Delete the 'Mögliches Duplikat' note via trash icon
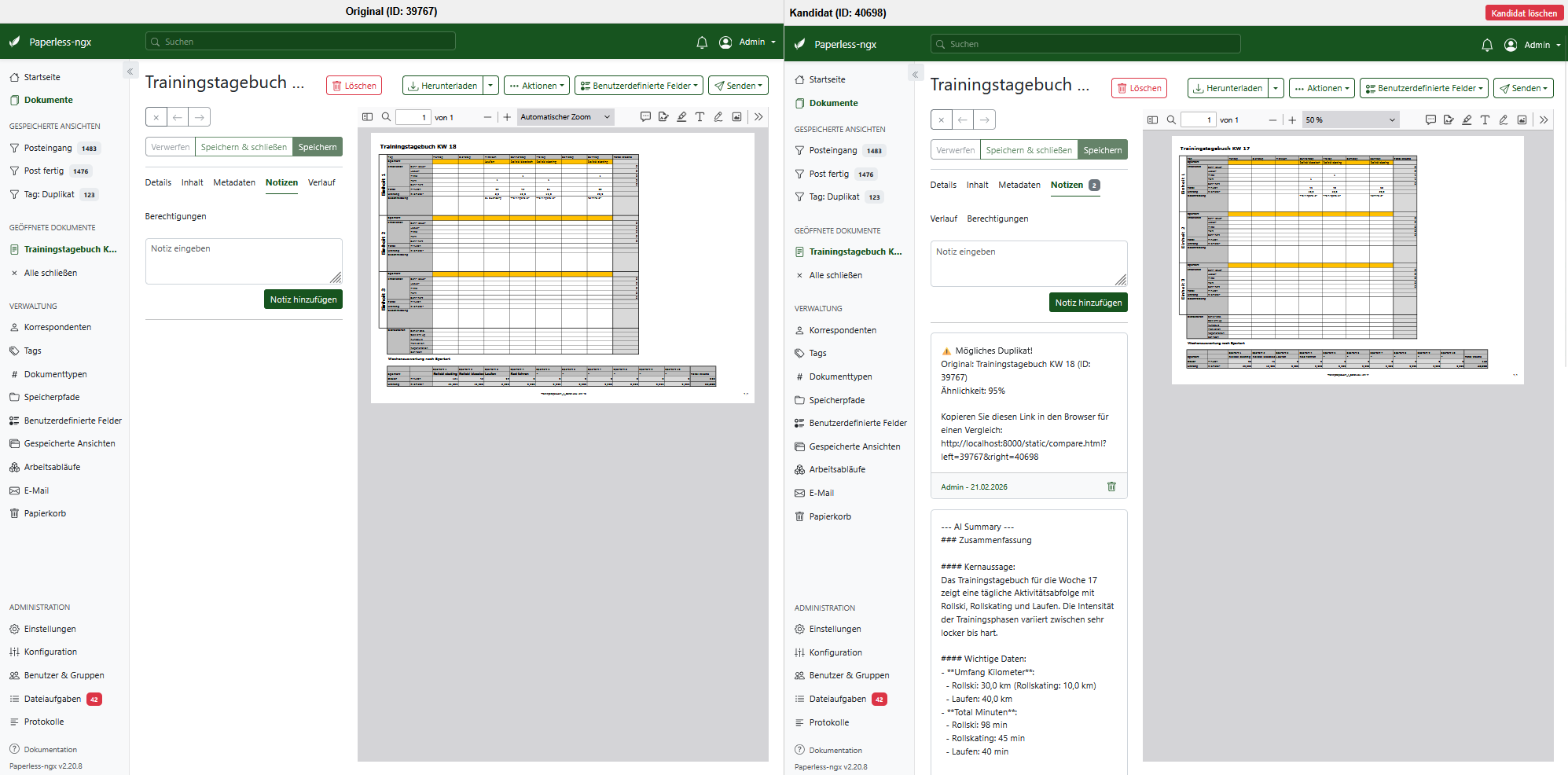The width and height of the screenshot is (1568, 775). tap(1111, 487)
